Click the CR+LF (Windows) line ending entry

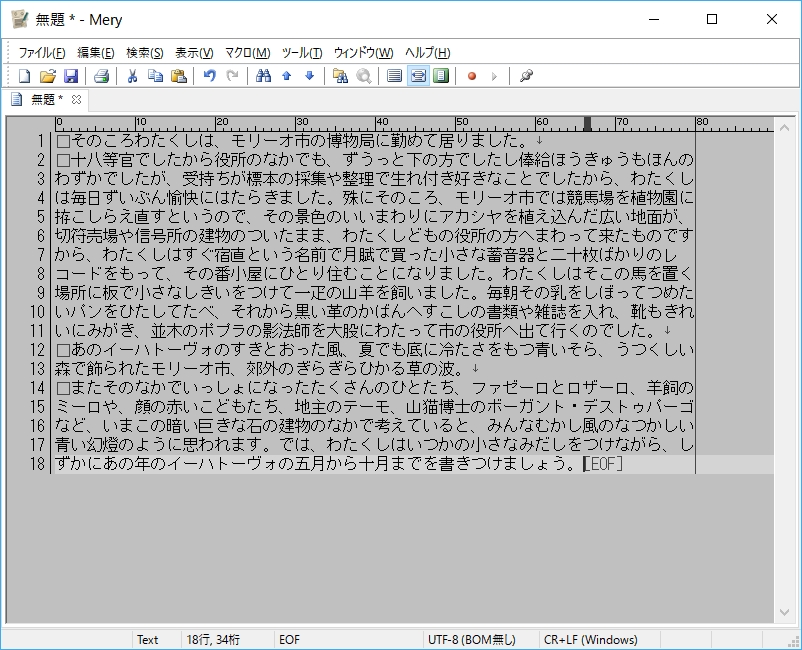[x=591, y=640]
